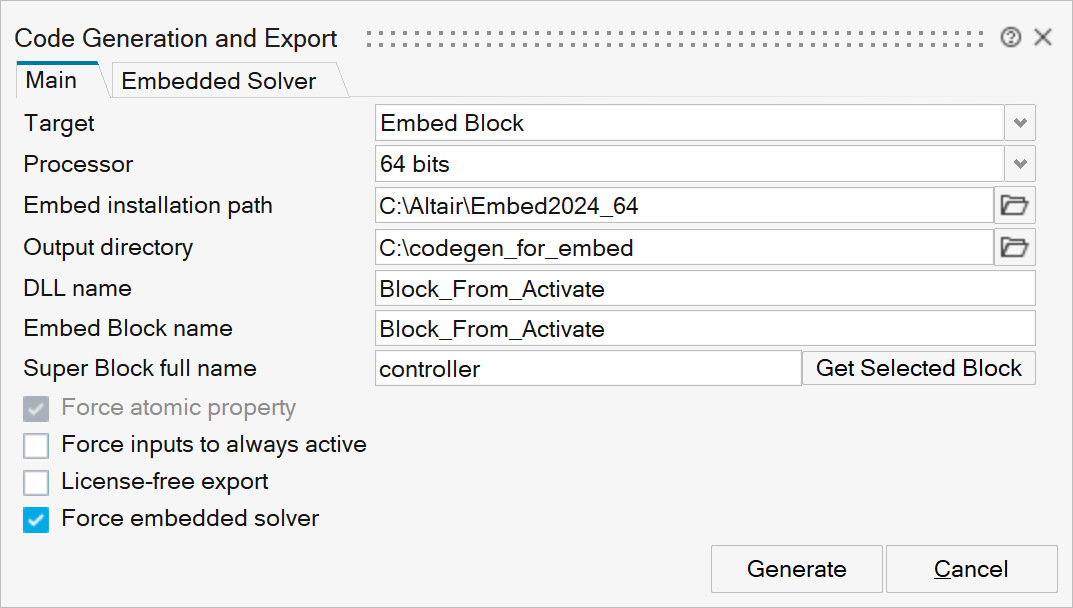Switch to the Embedded Solver tab
The width and height of the screenshot is (1073, 608).
pos(219,82)
